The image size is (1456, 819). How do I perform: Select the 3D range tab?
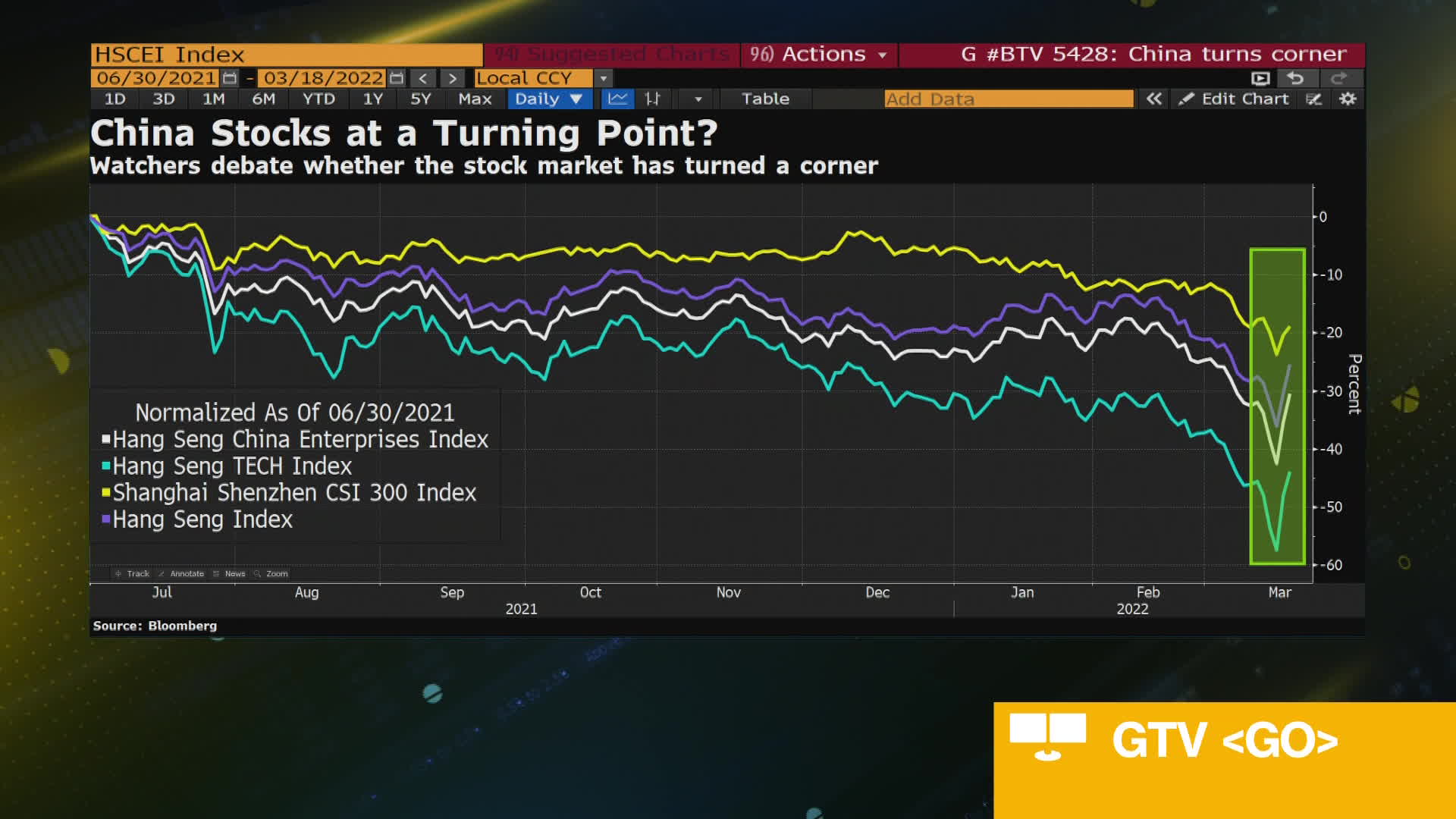(164, 99)
